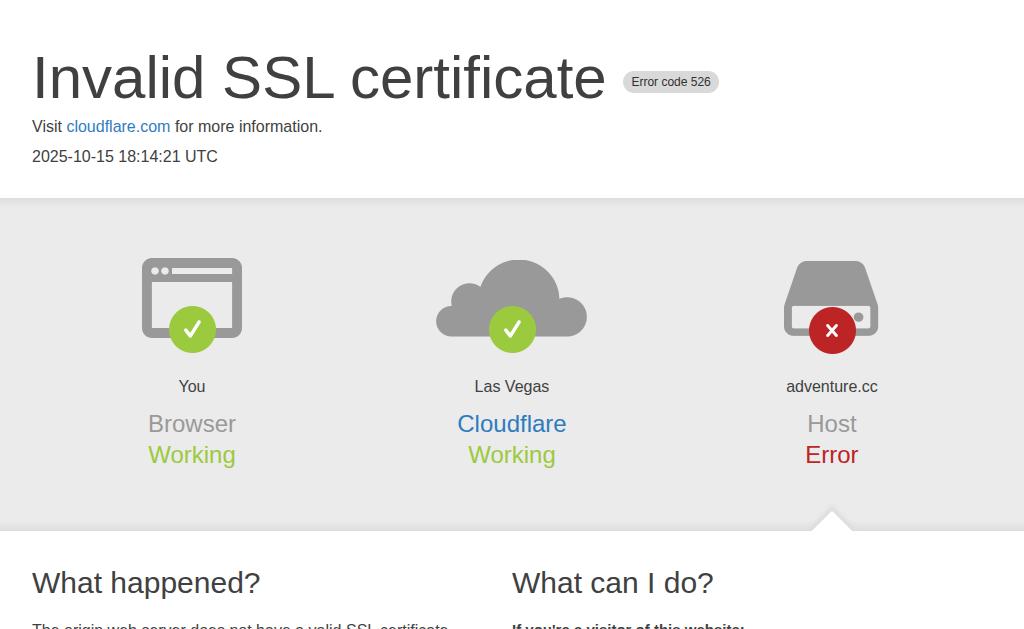Image resolution: width=1024 pixels, height=629 pixels.
Task: Click the What can I do? heading
Action: pos(613,583)
